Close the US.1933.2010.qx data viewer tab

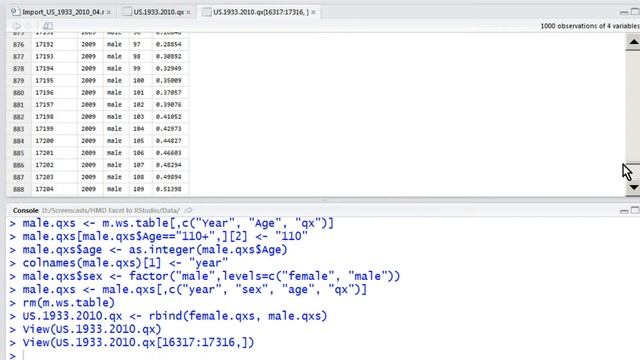188,13
